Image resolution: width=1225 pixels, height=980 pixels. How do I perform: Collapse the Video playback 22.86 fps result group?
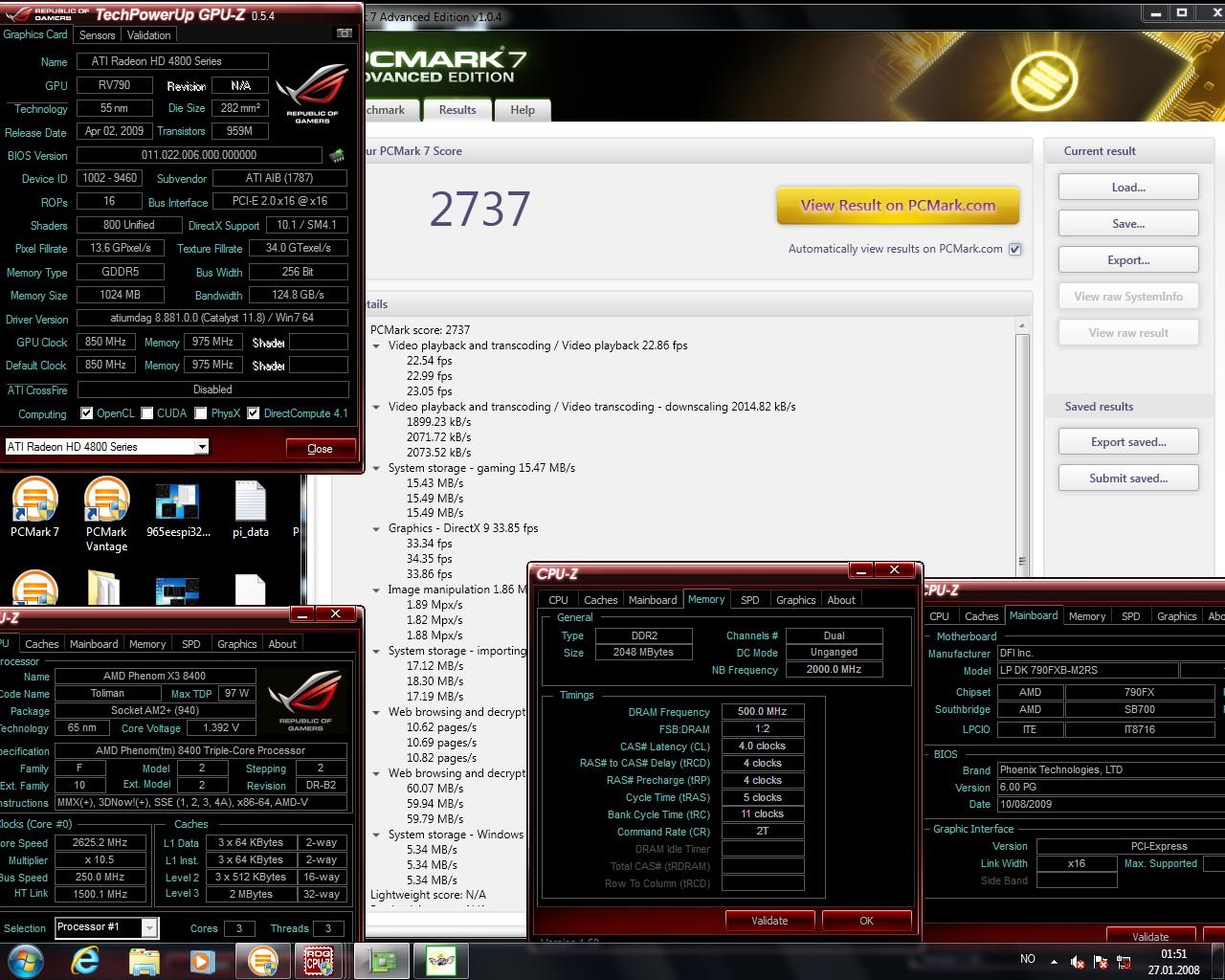[x=376, y=346]
